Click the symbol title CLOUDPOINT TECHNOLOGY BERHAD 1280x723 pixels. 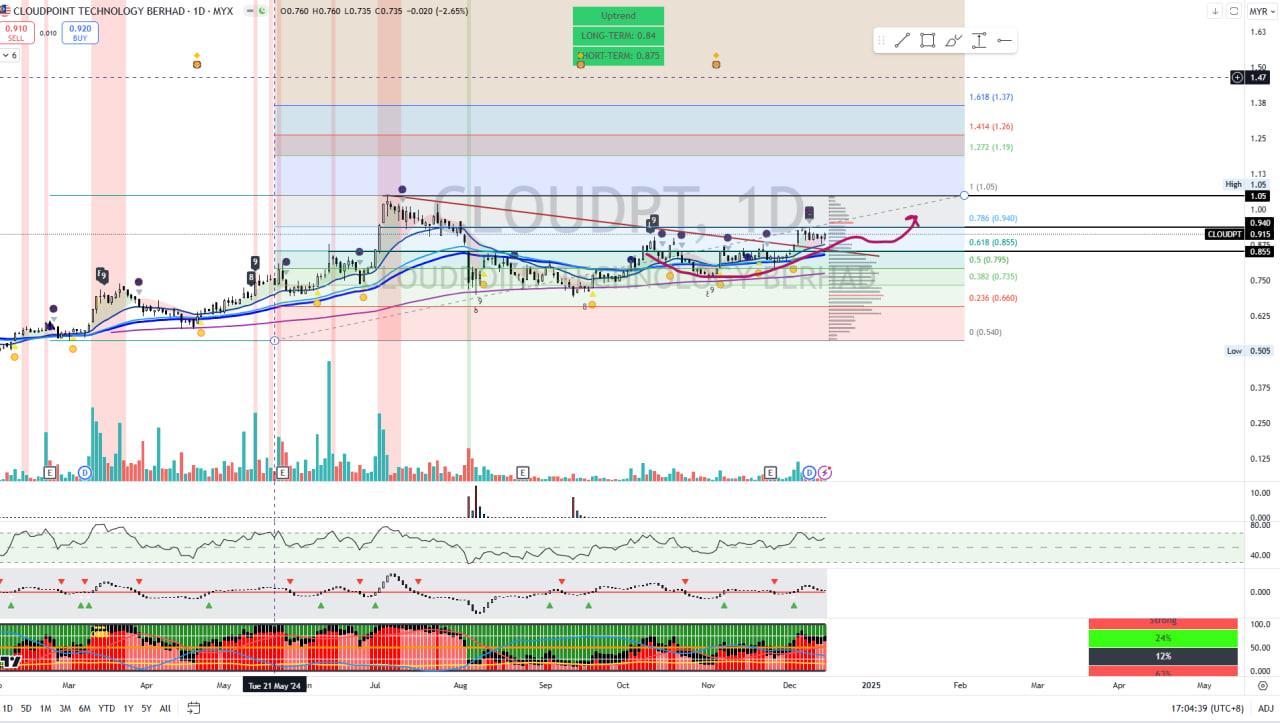100,11
